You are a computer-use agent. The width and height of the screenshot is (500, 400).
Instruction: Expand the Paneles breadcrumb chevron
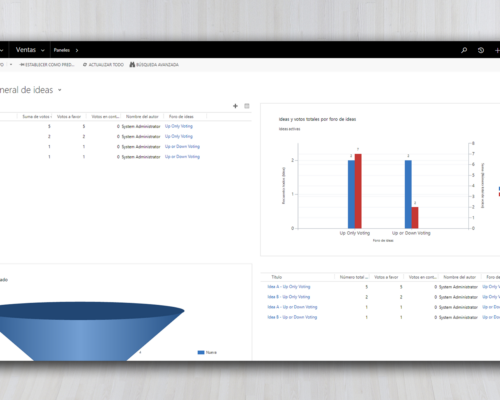pyautogui.click(x=77, y=50)
